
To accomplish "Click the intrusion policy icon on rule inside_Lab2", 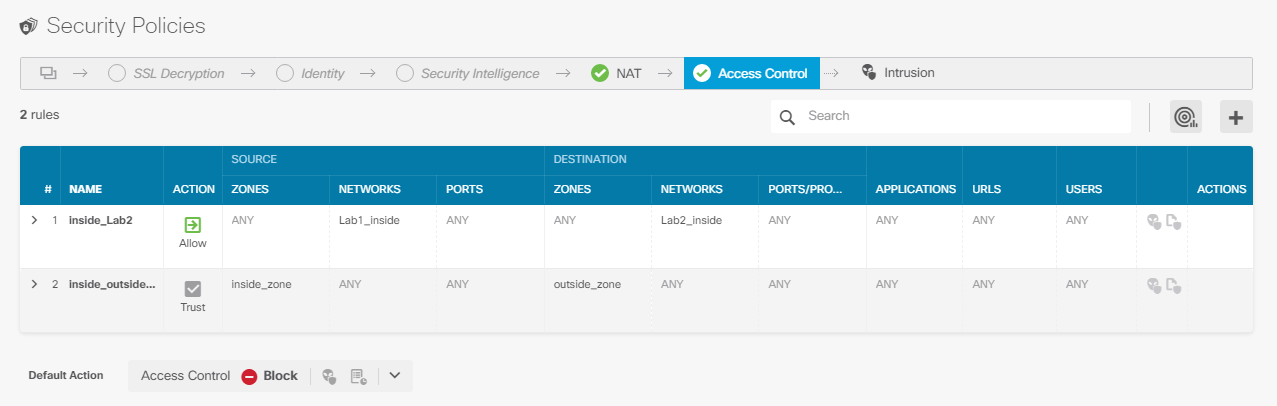I will 1154,221.
